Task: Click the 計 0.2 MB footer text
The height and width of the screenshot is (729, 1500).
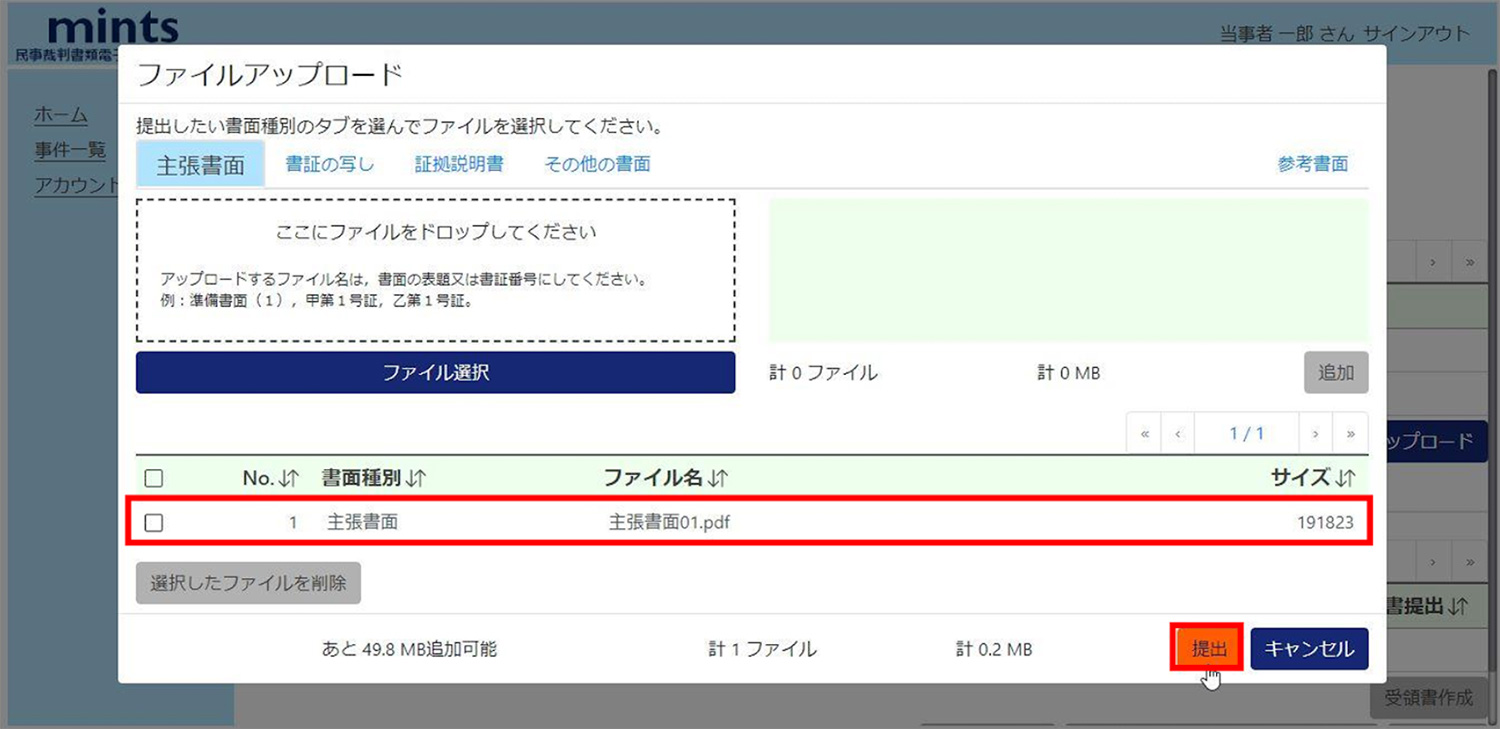Action: (993, 649)
